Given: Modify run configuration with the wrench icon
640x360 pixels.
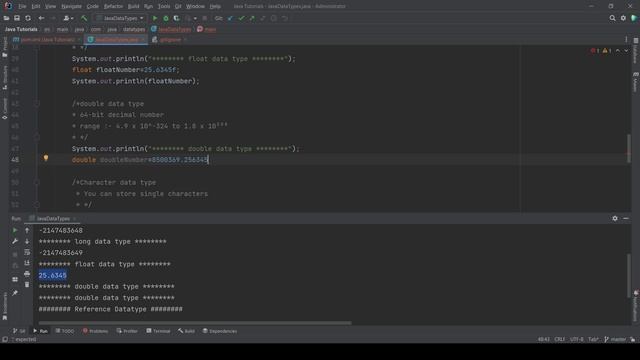Looking at the screenshot, I should coord(15,241).
